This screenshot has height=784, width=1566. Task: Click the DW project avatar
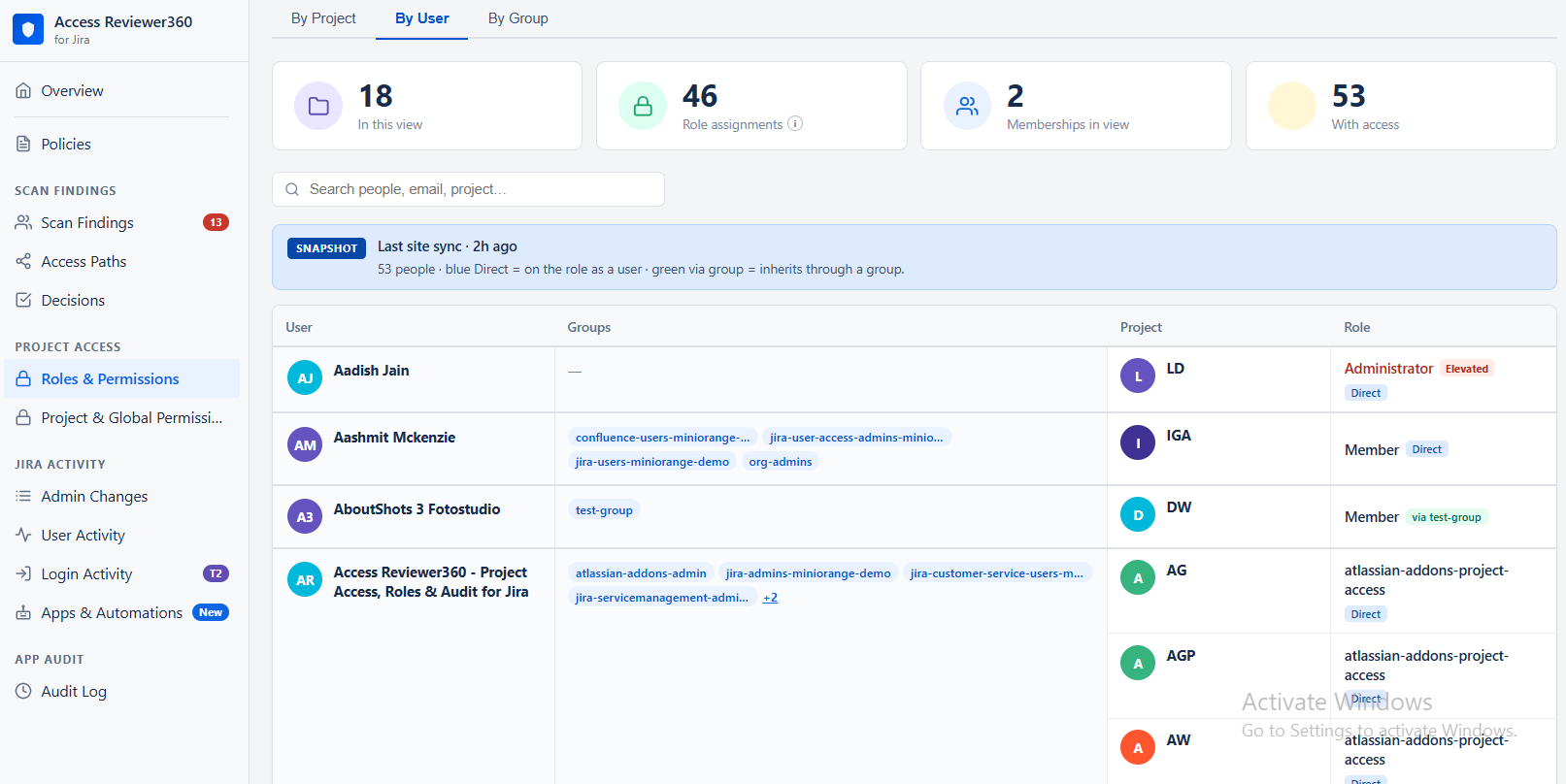coord(1138,514)
